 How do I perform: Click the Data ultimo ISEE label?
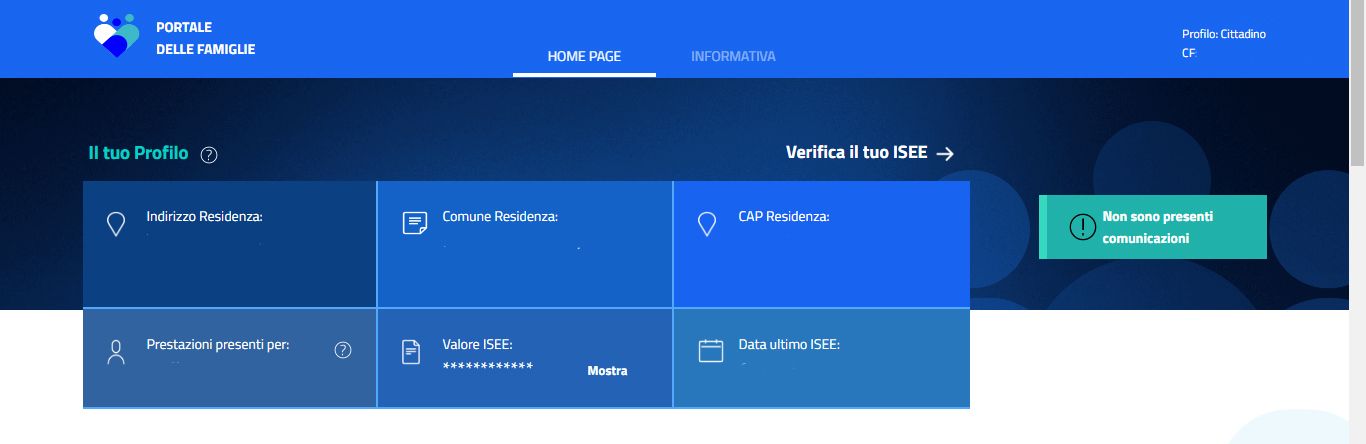[789, 344]
